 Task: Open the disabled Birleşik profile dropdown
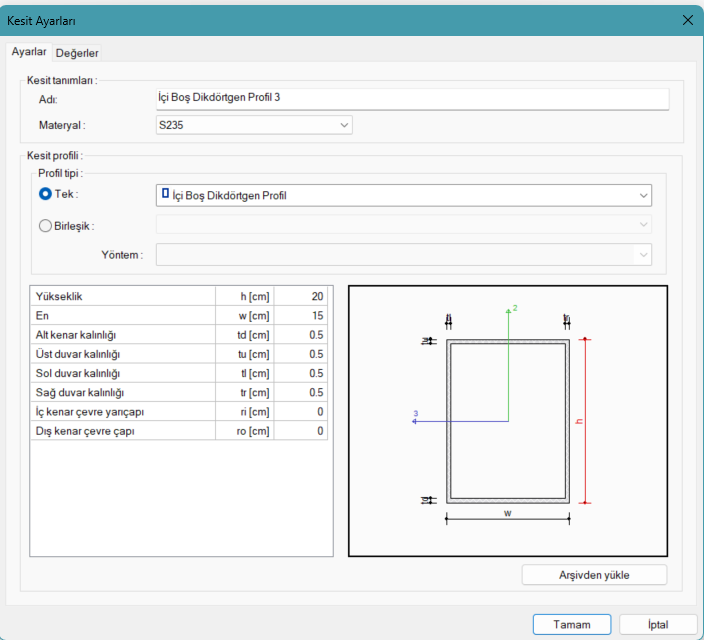coord(404,224)
